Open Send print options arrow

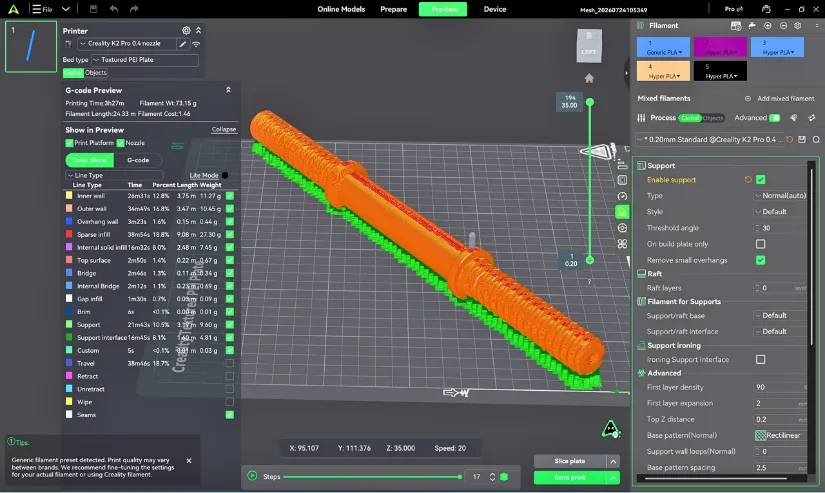click(x=613, y=478)
